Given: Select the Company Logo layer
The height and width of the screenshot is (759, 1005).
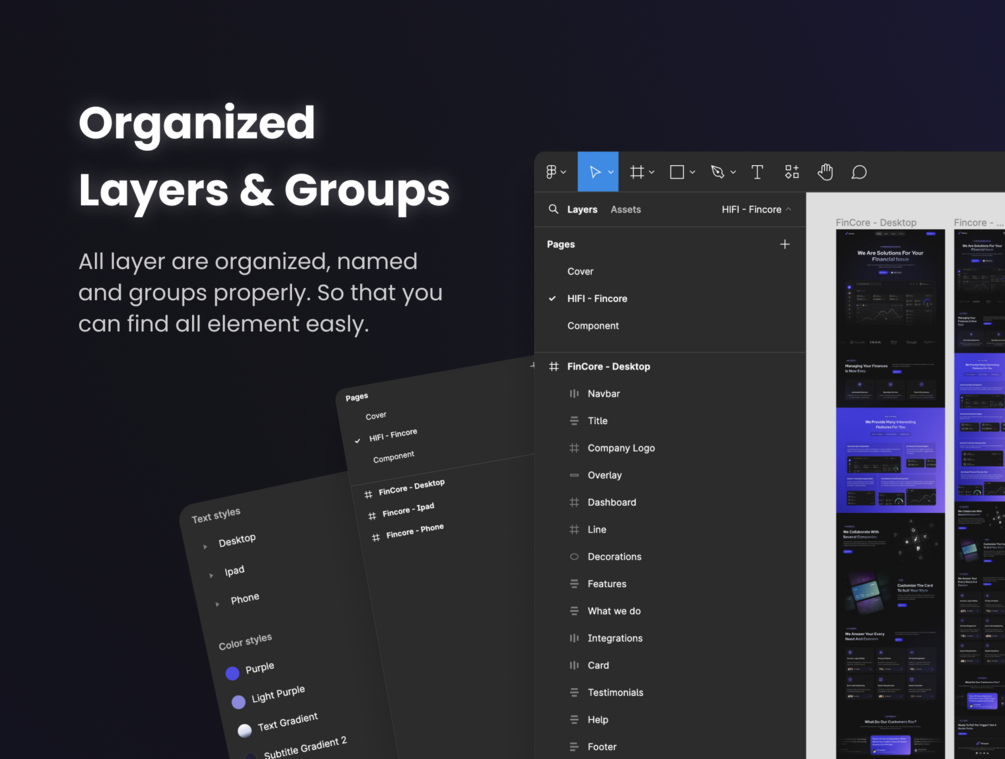Looking at the screenshot, I should coord(621,448).
